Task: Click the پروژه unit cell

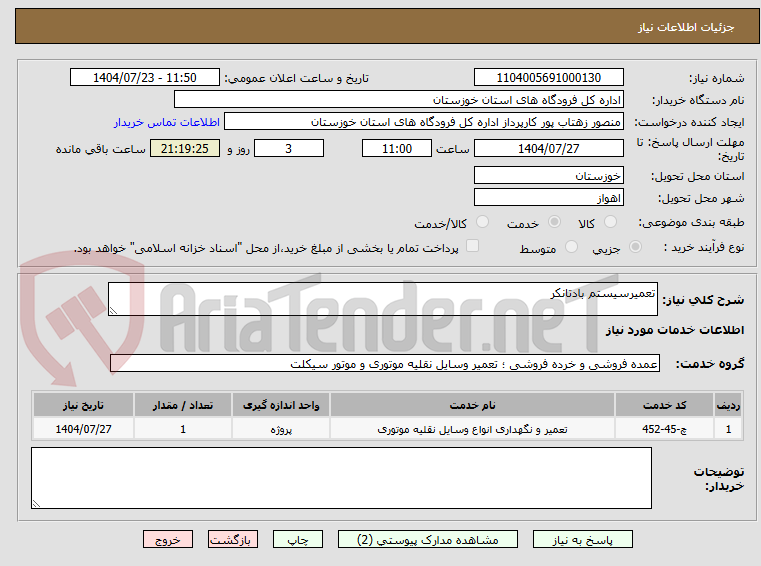Action: (281, 429)
